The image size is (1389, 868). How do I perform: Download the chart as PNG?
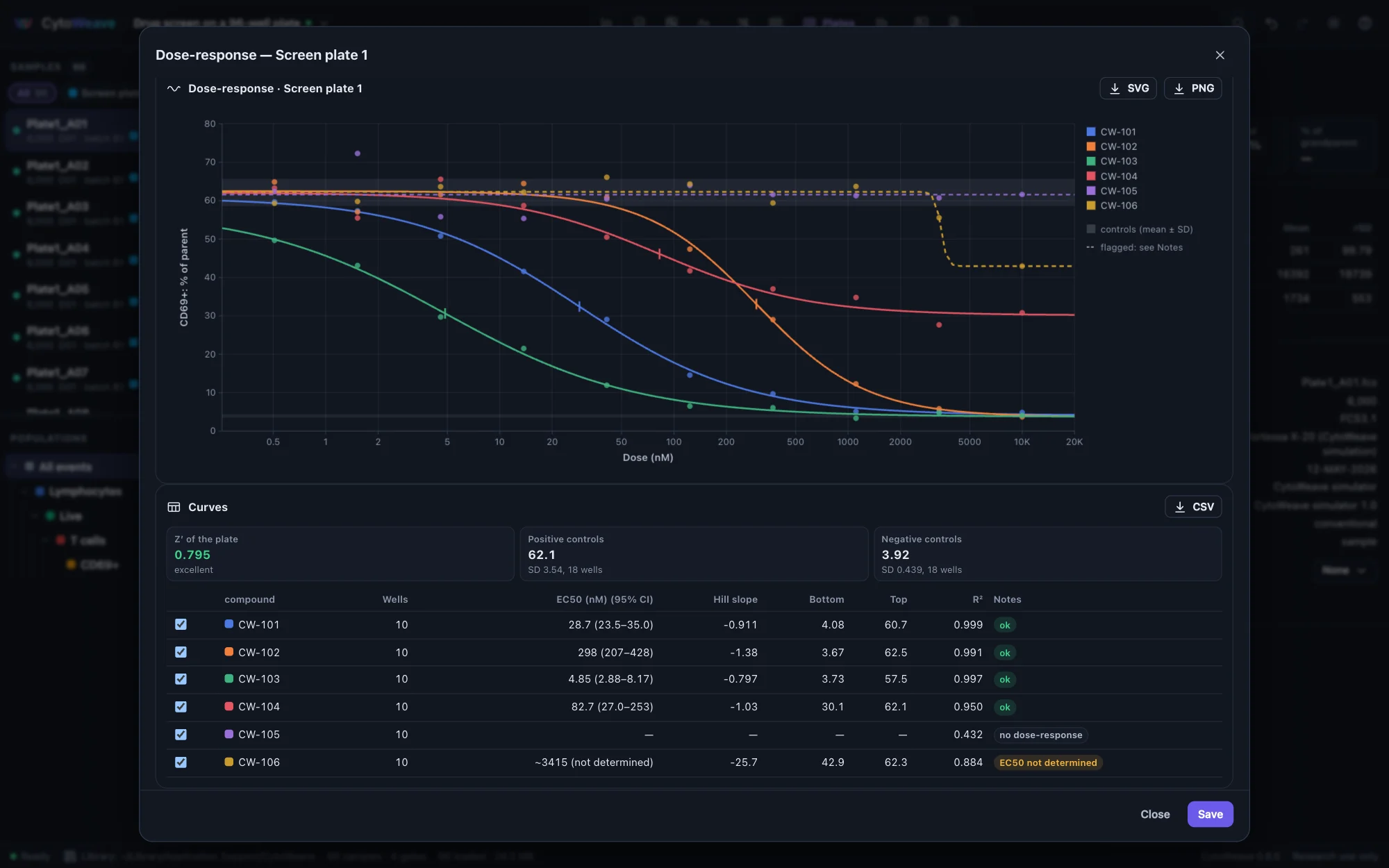(x=1192, y=88)
